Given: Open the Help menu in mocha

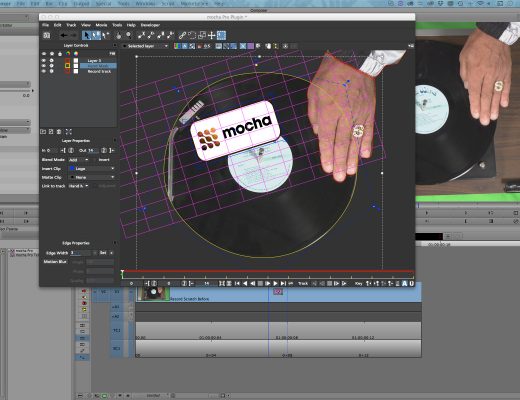Looking at the screenshot, I should click(x=131, y=25).
